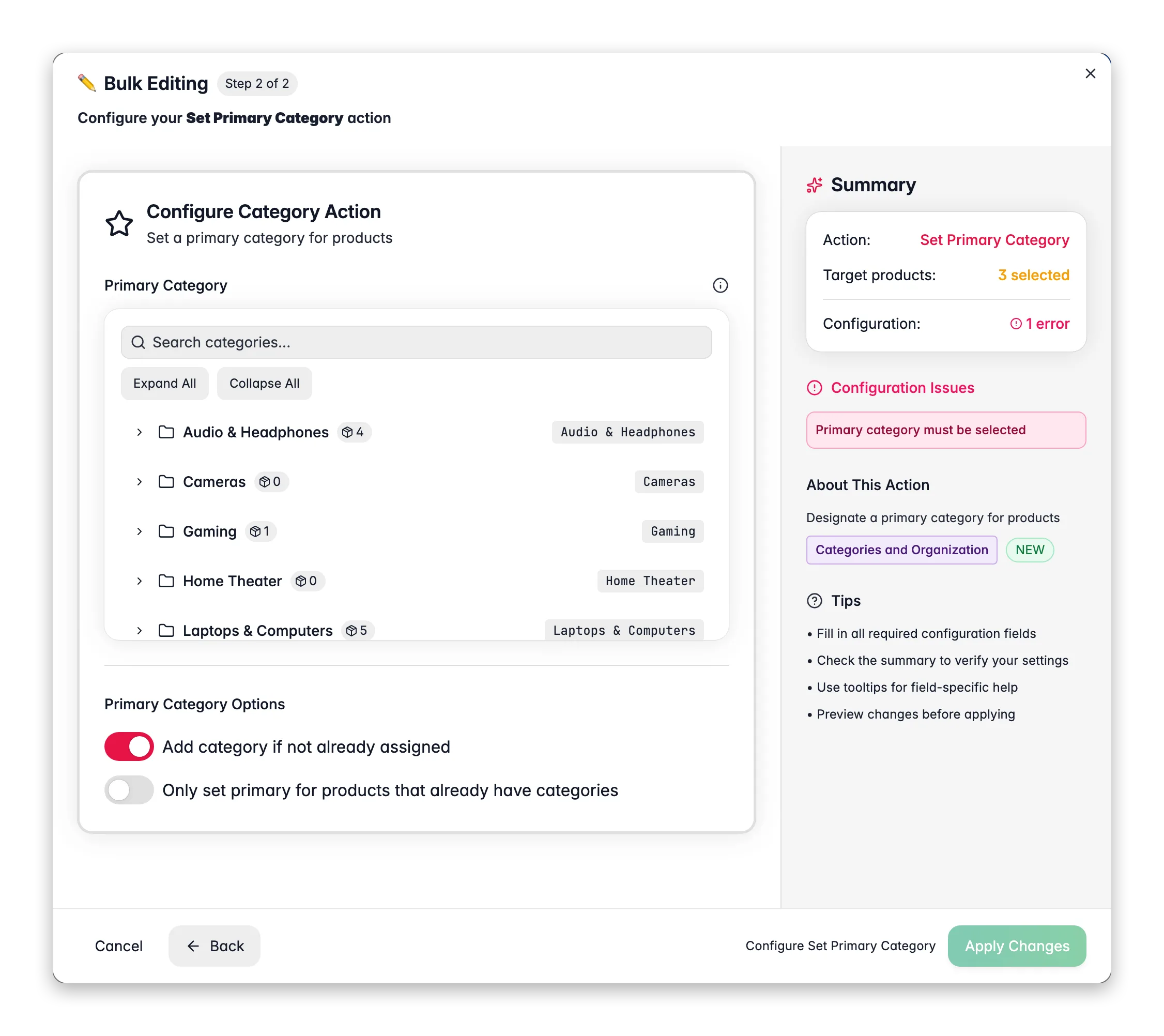The image size is (1164, 1036).
Task: Select the Gaming category row
Action: coord(416,531)
